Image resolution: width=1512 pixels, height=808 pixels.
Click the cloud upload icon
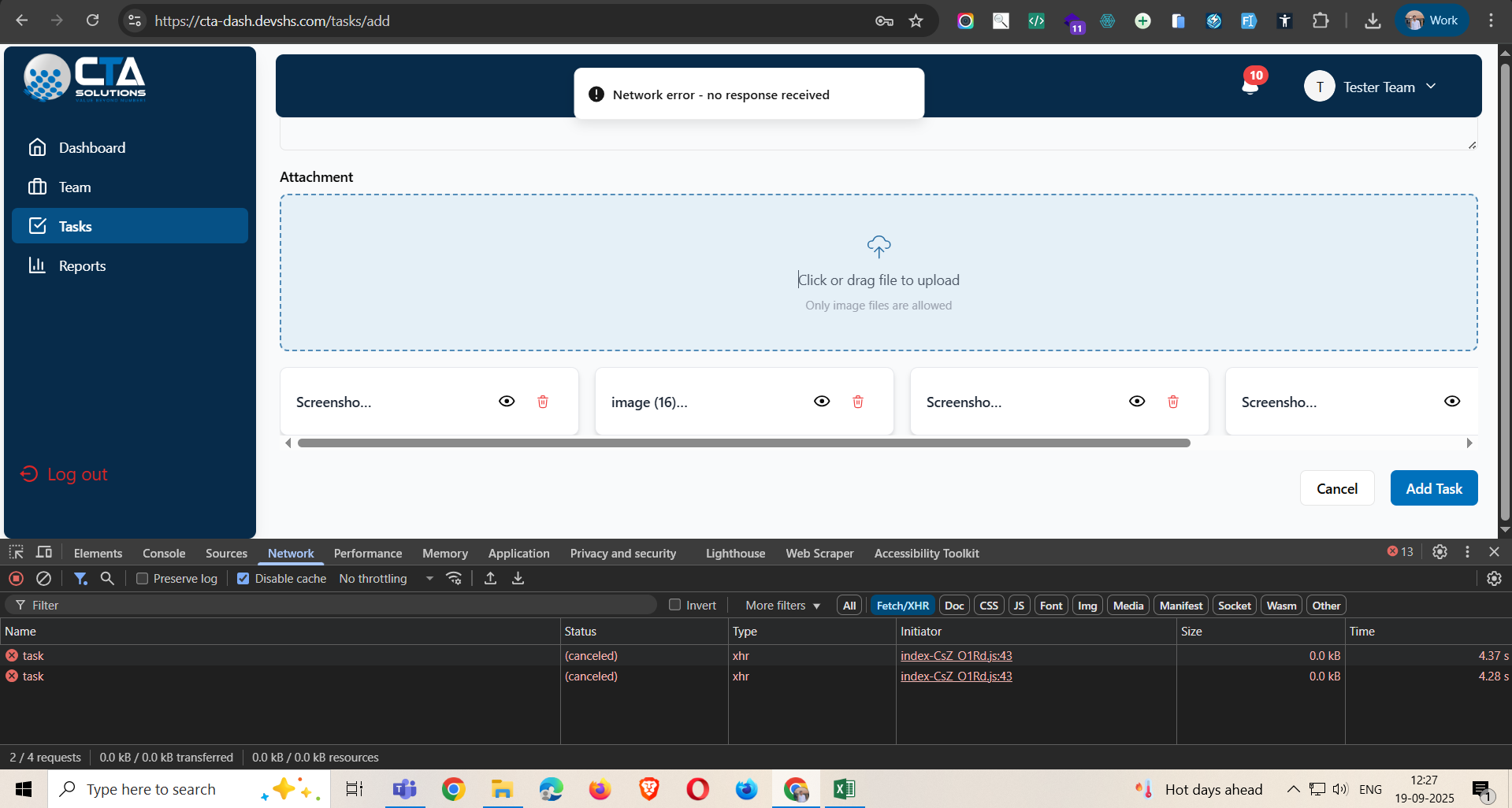click(879, 246)
